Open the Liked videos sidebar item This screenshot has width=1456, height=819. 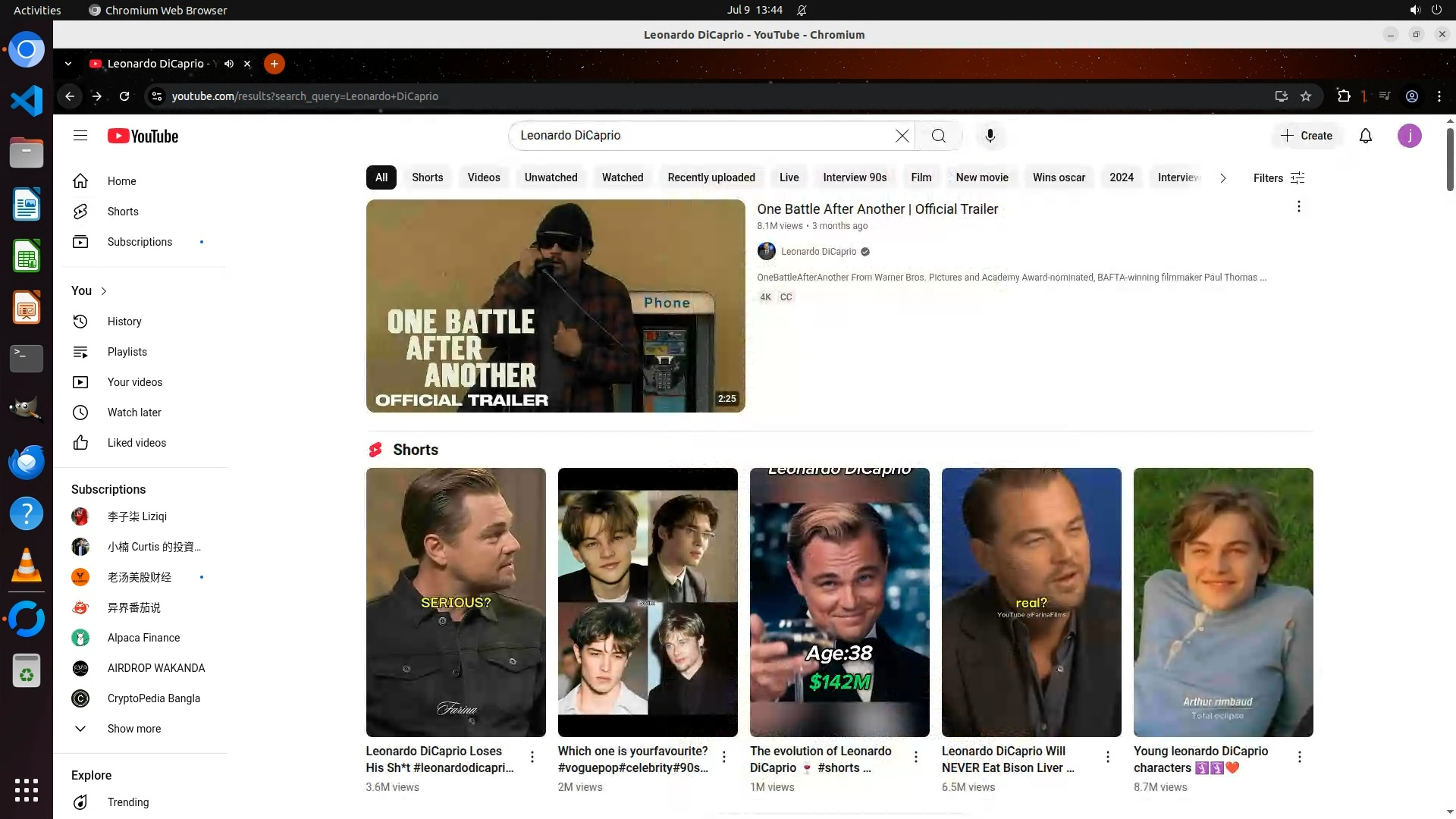coord(136,443)
